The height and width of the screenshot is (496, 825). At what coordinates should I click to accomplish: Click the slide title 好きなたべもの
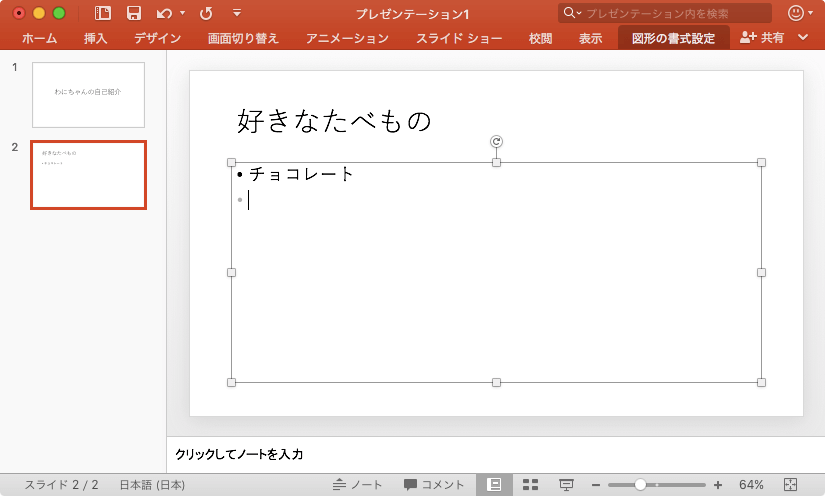click(334, 121)
